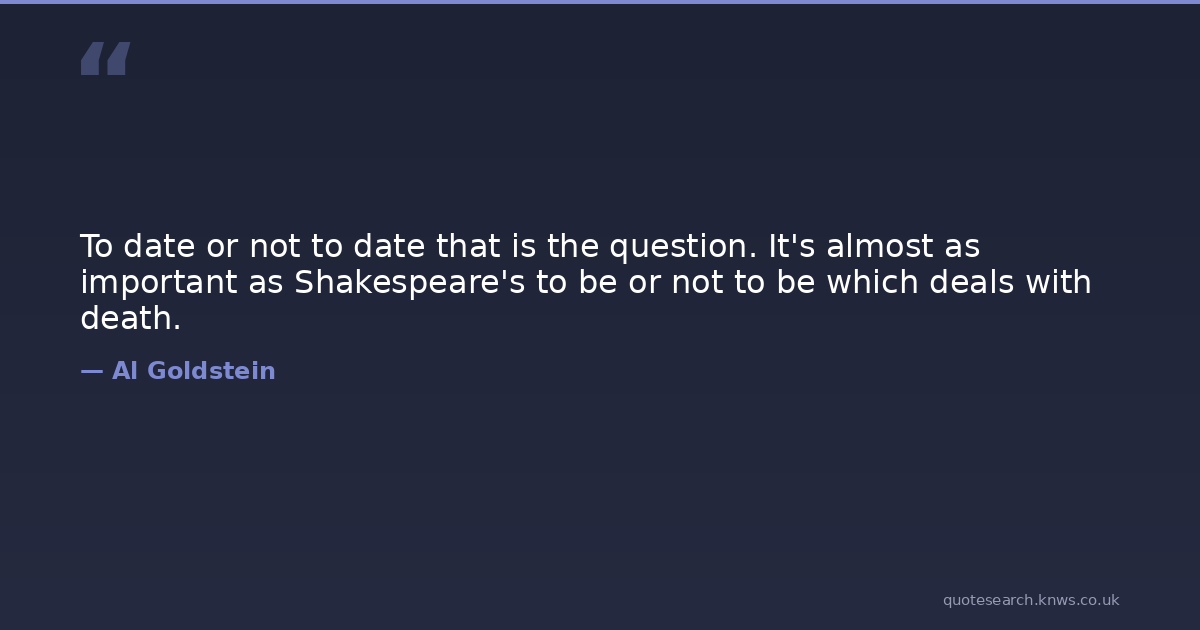Click the word "almost" in the first line

tap(874, 246)
